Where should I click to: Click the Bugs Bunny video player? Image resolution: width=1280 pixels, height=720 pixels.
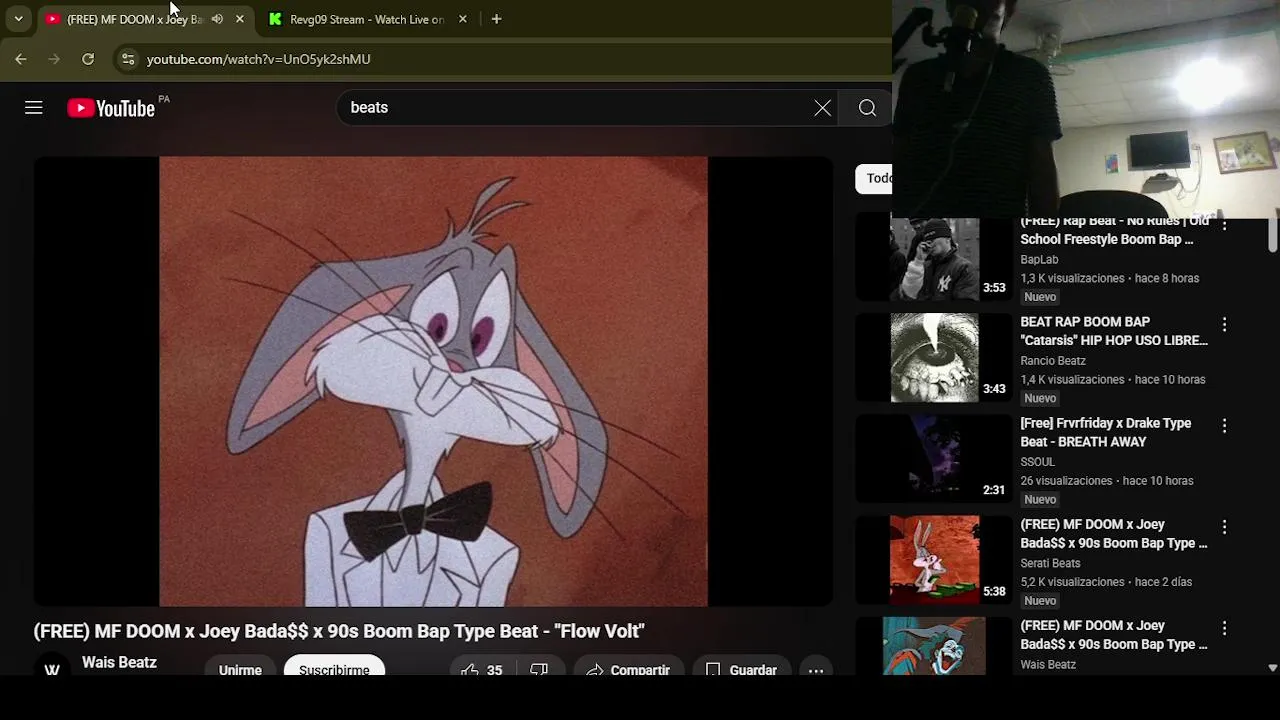(433, 381)
